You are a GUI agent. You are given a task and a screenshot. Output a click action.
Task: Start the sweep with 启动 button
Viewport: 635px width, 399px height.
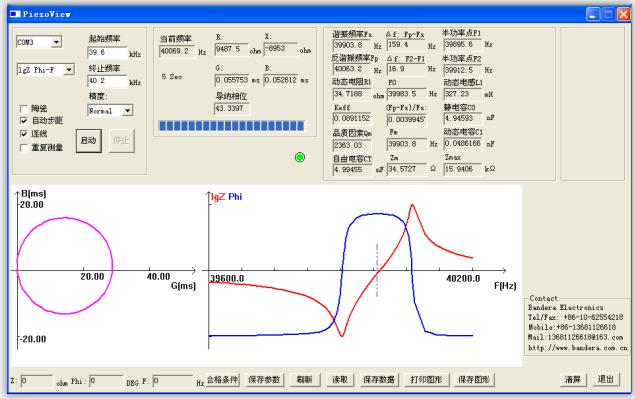[x=89, y=141]
